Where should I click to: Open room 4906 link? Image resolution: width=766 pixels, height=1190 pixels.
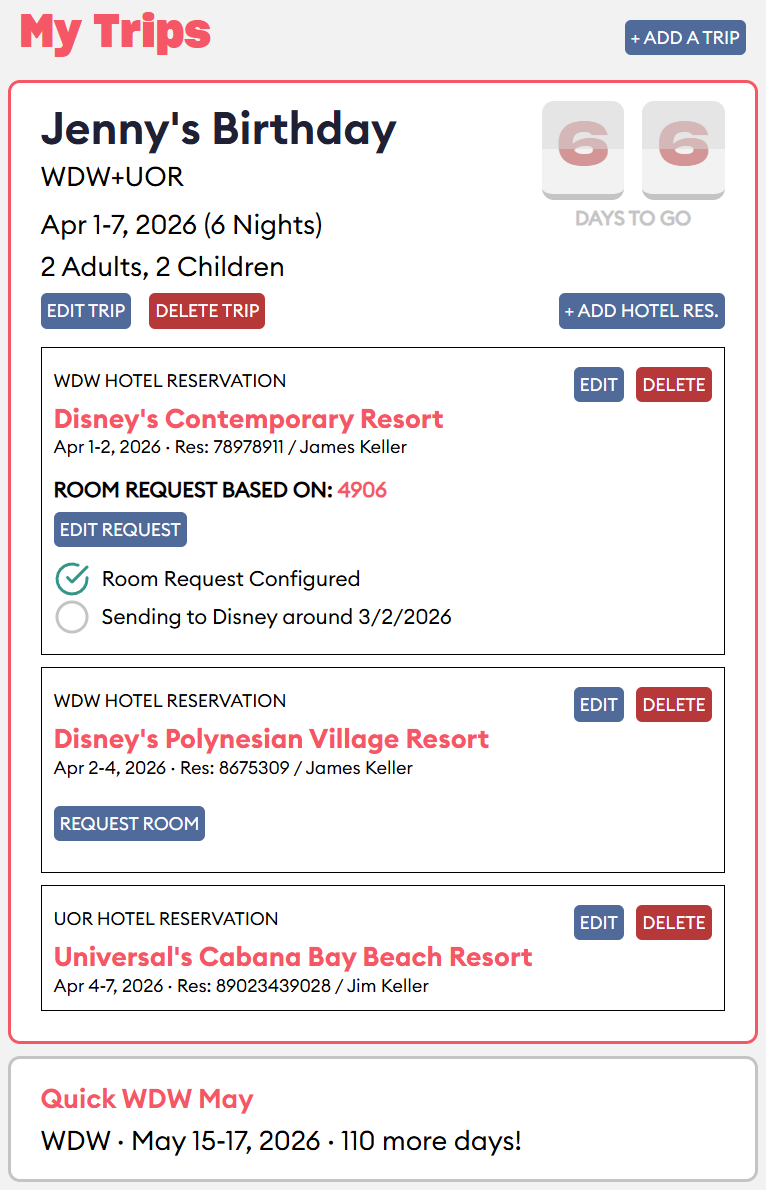pyautogui.click(x=362, y=490)
